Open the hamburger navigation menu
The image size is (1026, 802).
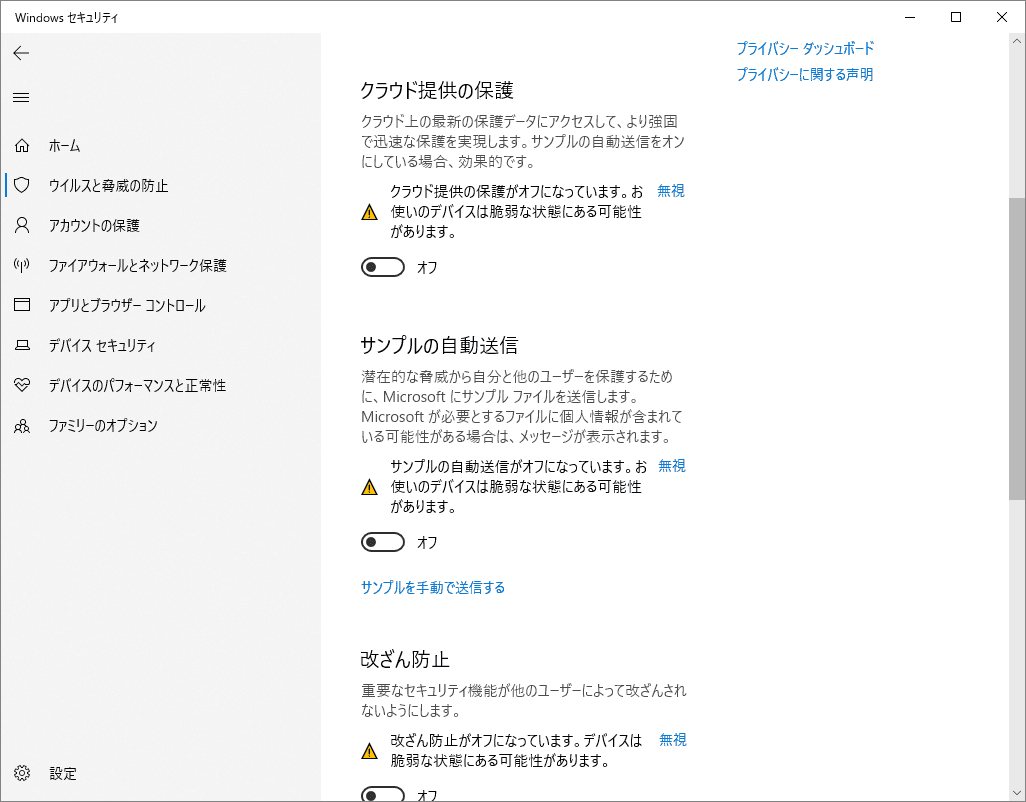coord(21,97)
